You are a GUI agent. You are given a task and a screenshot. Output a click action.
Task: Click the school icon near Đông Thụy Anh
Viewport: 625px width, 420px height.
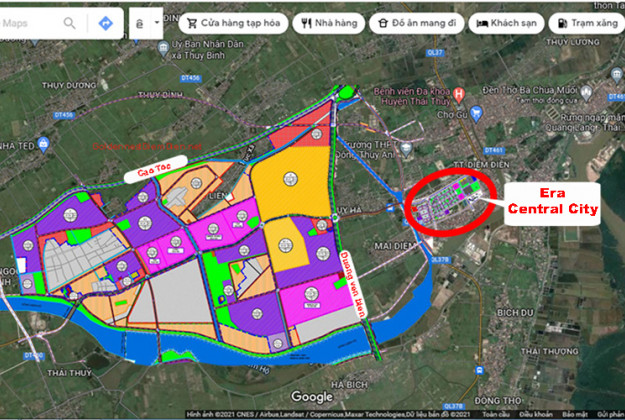pos(406,149)
